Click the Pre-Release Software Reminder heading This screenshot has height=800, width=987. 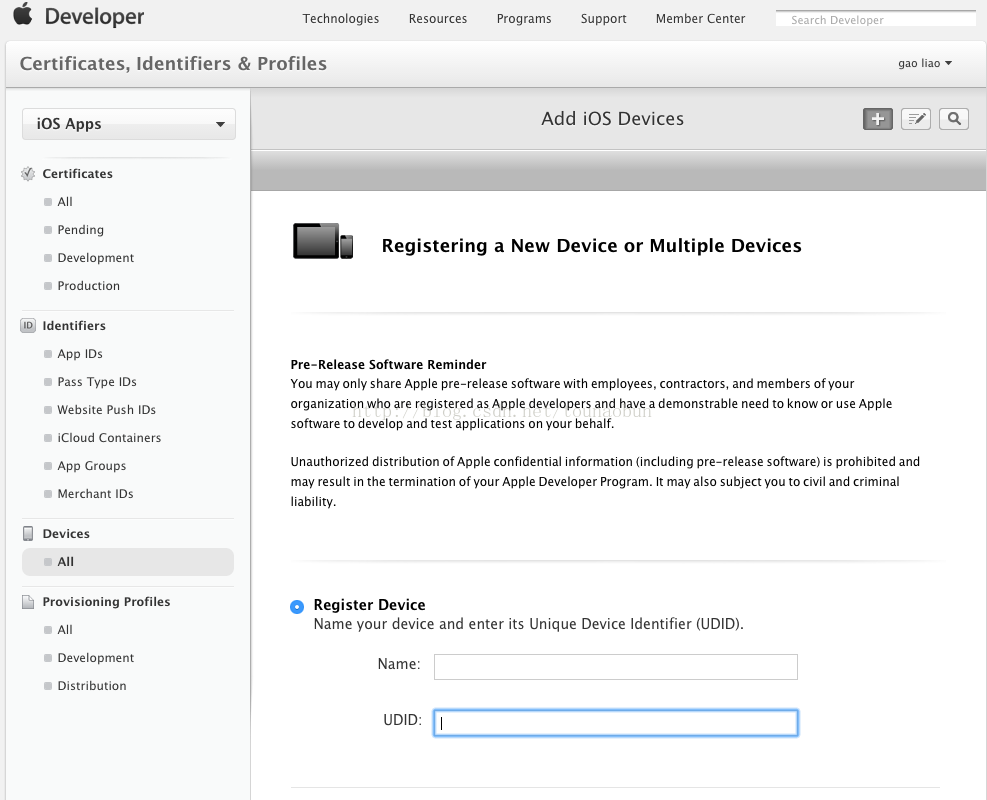pos(388,364)
